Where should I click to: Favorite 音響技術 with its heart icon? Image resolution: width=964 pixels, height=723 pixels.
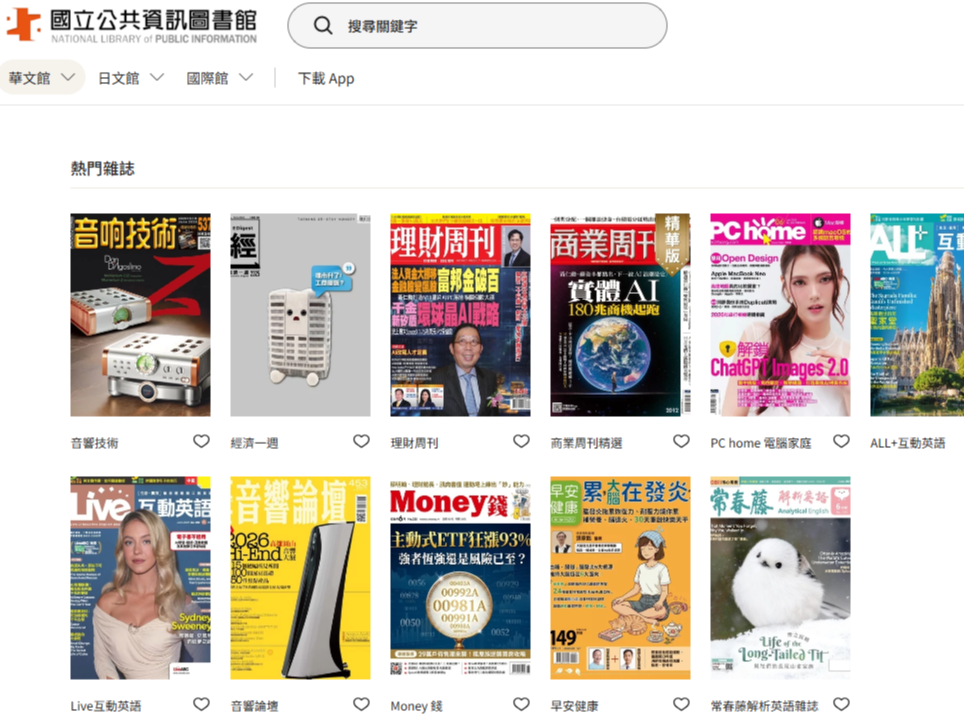pos(202,441)
